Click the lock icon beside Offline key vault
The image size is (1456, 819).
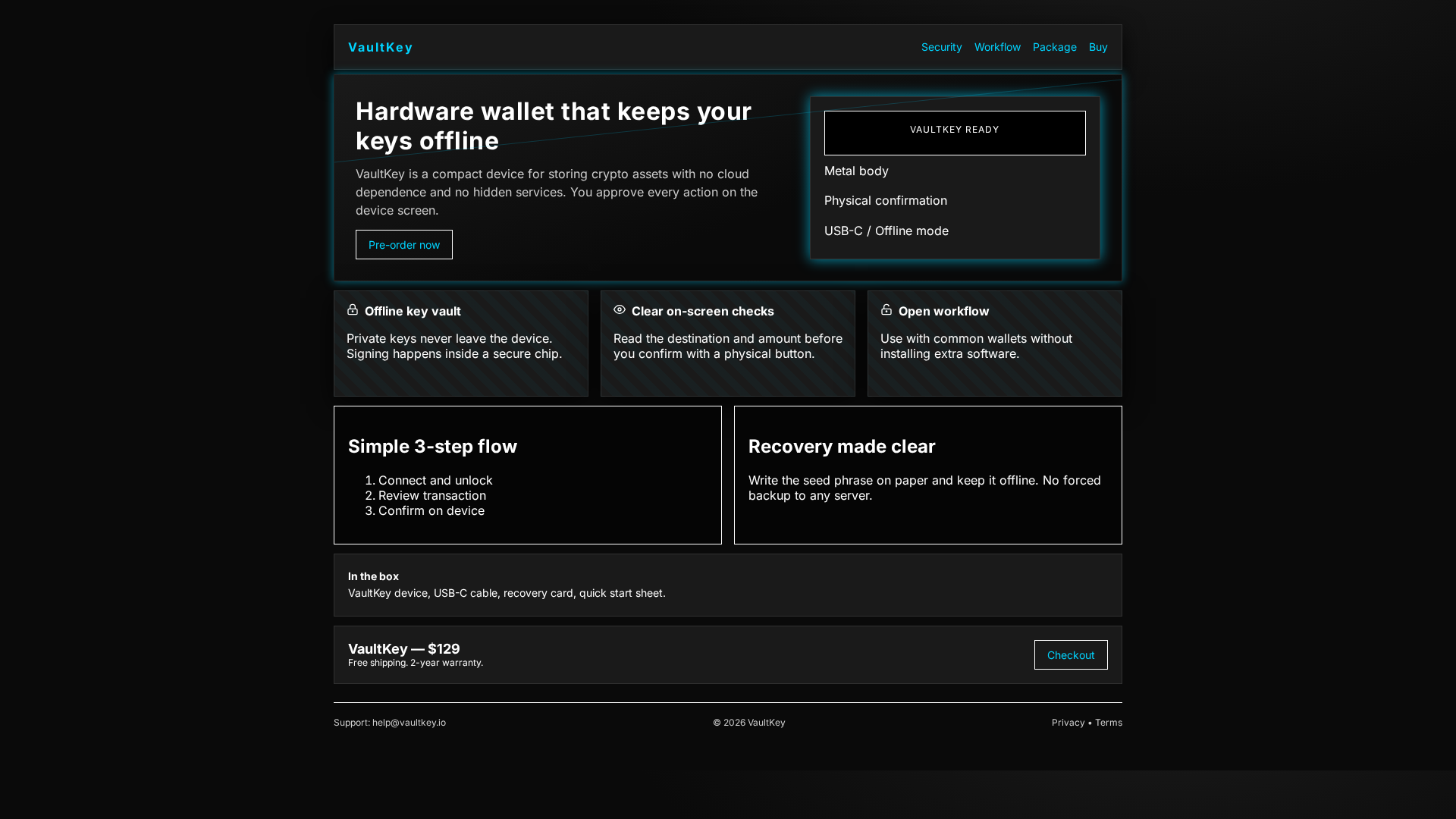(x=353, y=309)
